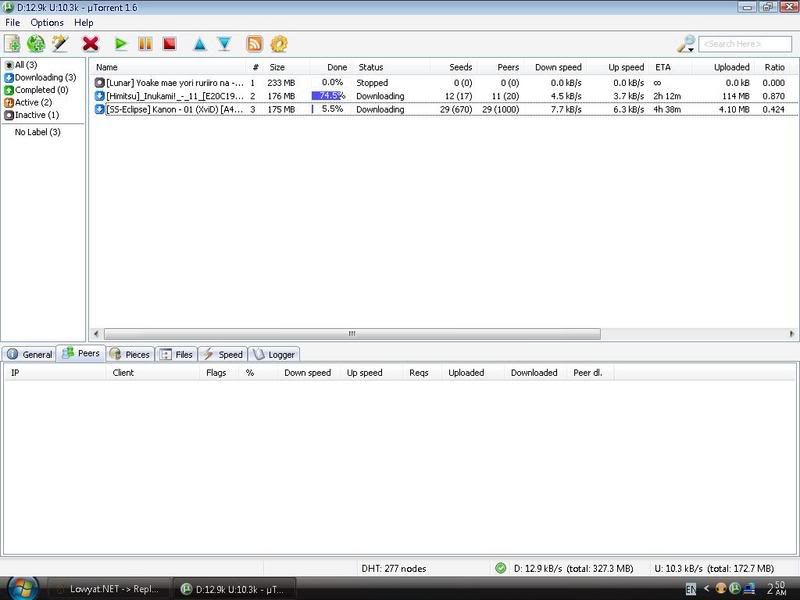The image size is (800, 600).
Task: Sort torrents by Size column
Action: click(277, 67)
